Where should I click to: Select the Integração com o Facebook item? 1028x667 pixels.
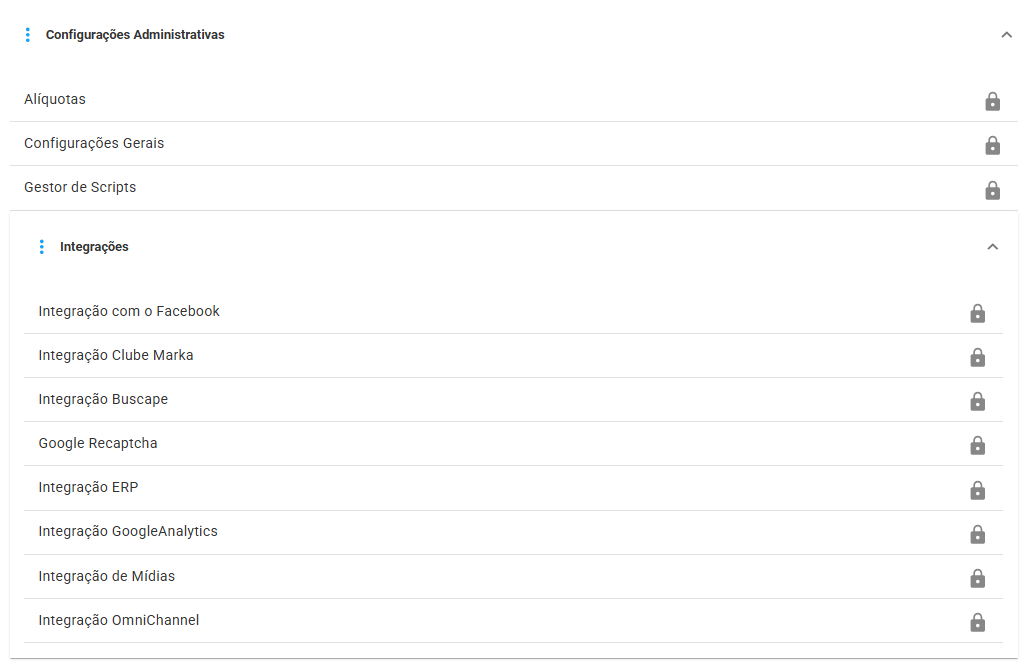coord(513,312)
